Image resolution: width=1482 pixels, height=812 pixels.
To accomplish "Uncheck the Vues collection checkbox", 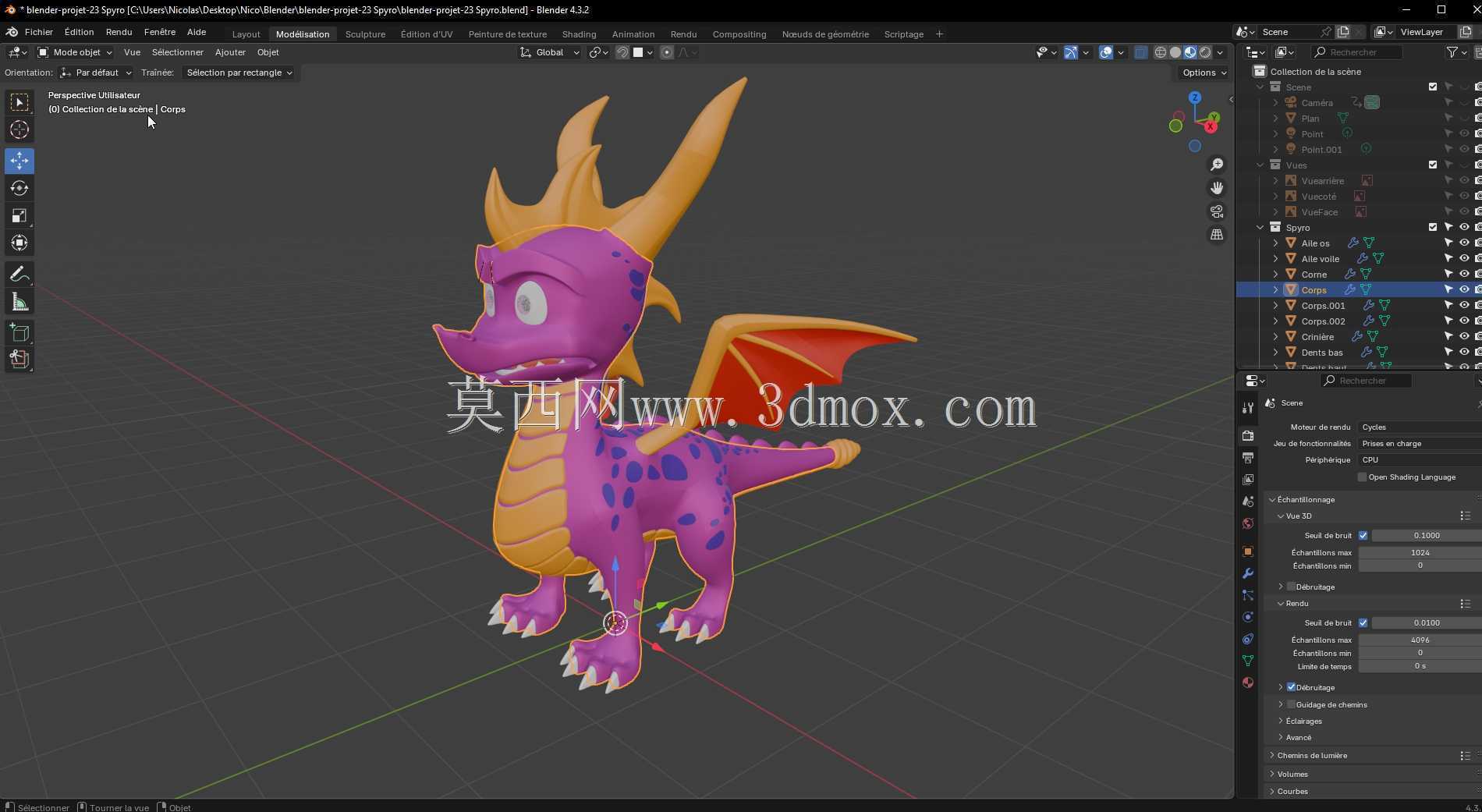I will [1433, 165].
